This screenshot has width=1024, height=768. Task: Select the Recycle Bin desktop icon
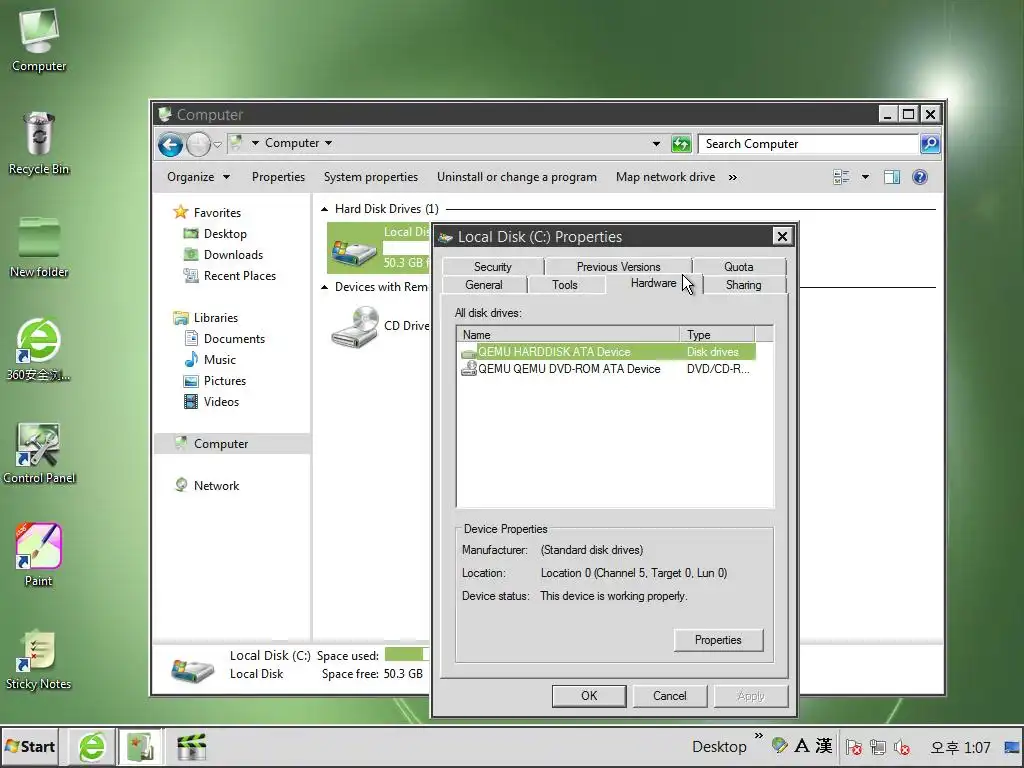[x=39, y=143]
